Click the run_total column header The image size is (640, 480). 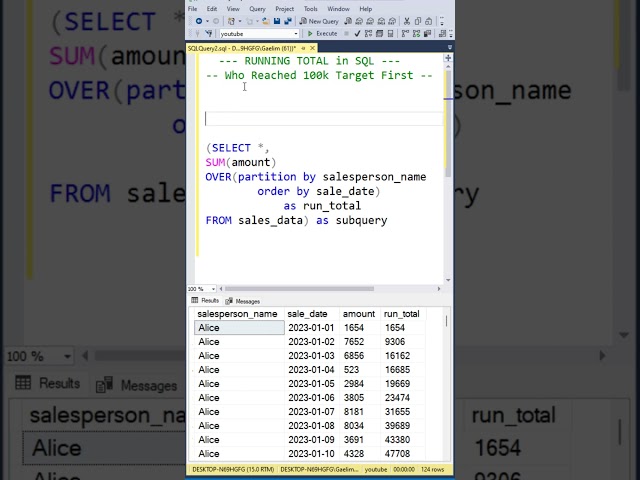[402, 314]
